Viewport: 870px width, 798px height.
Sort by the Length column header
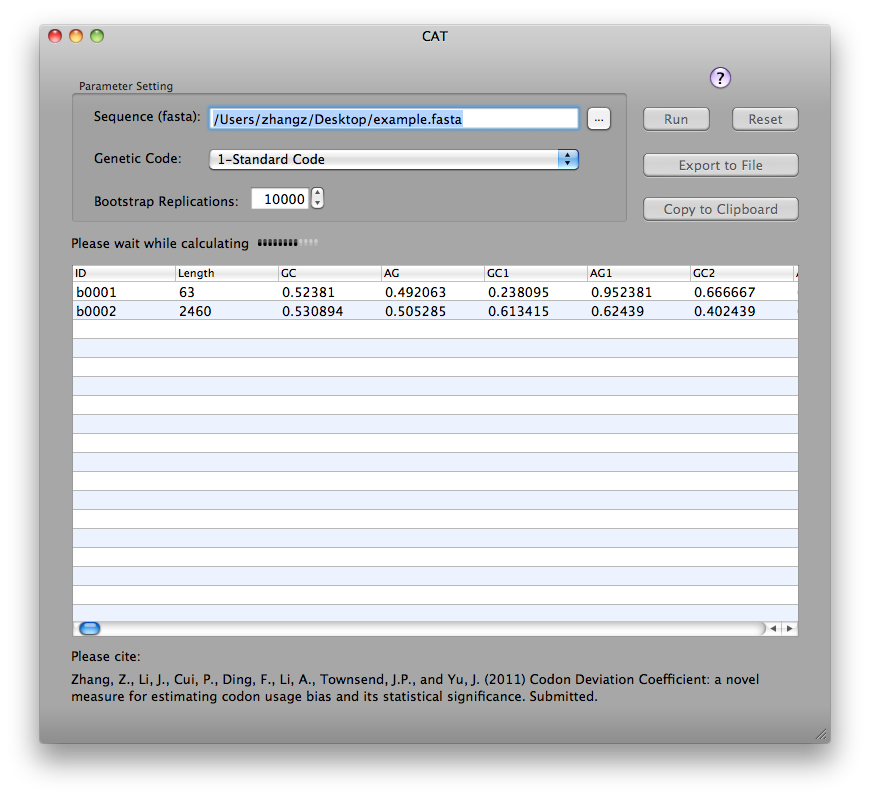226,273
